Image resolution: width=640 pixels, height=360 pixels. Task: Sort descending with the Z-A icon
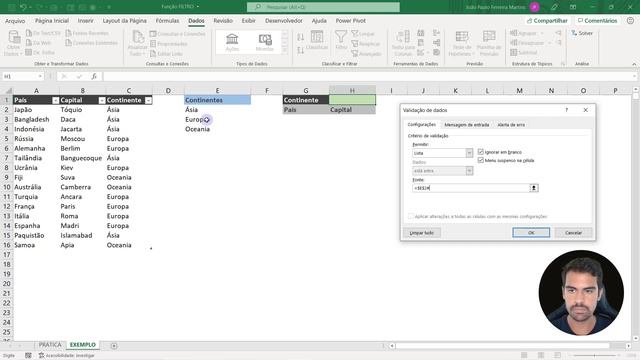[300, 50]
